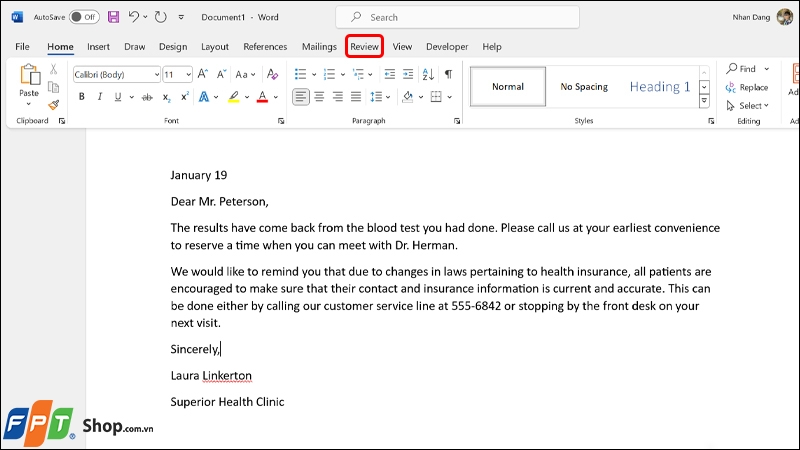Toggle Align Left
800x450 pixels.
301,97
